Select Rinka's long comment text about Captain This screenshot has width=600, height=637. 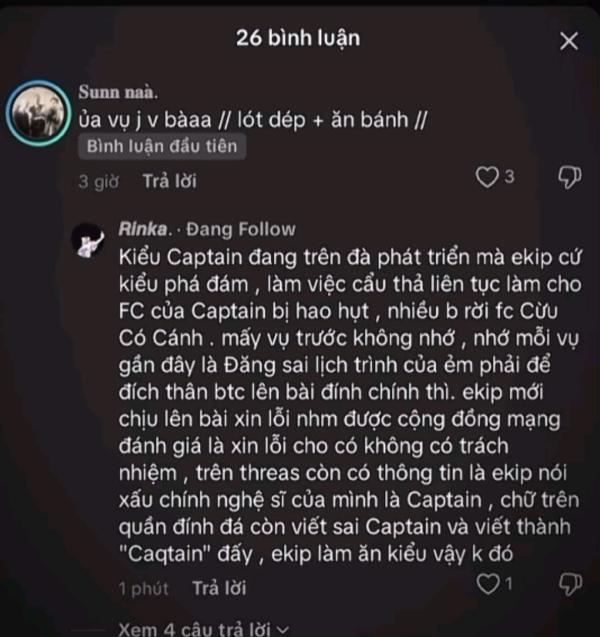[350, 405]
